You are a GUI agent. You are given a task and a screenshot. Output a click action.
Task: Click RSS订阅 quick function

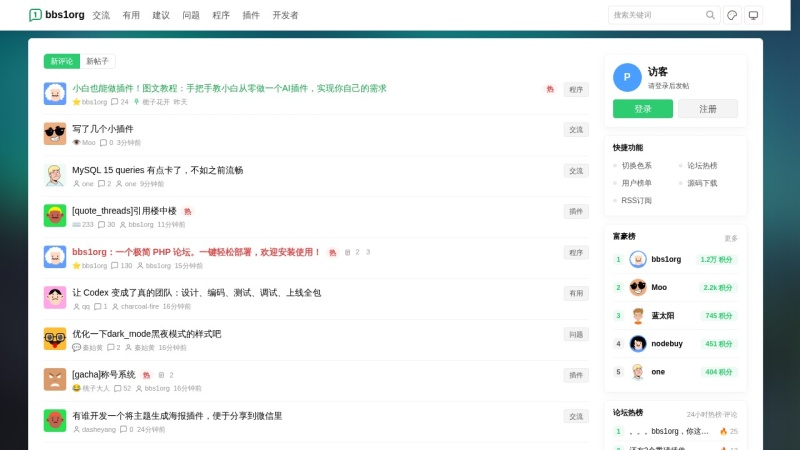coord(636,201)
